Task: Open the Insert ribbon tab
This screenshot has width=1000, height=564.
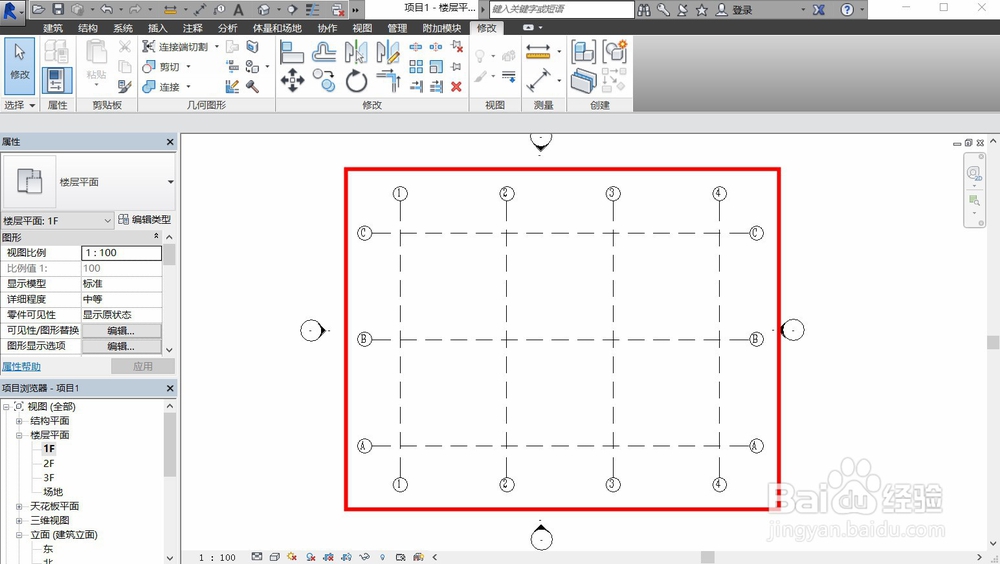Action: coord(157,28)
